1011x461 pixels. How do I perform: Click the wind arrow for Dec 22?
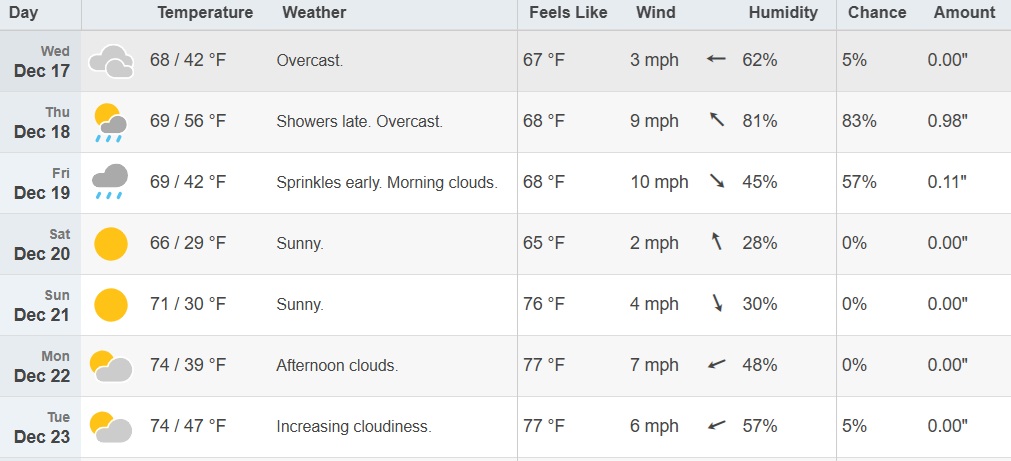click(716, 365)
